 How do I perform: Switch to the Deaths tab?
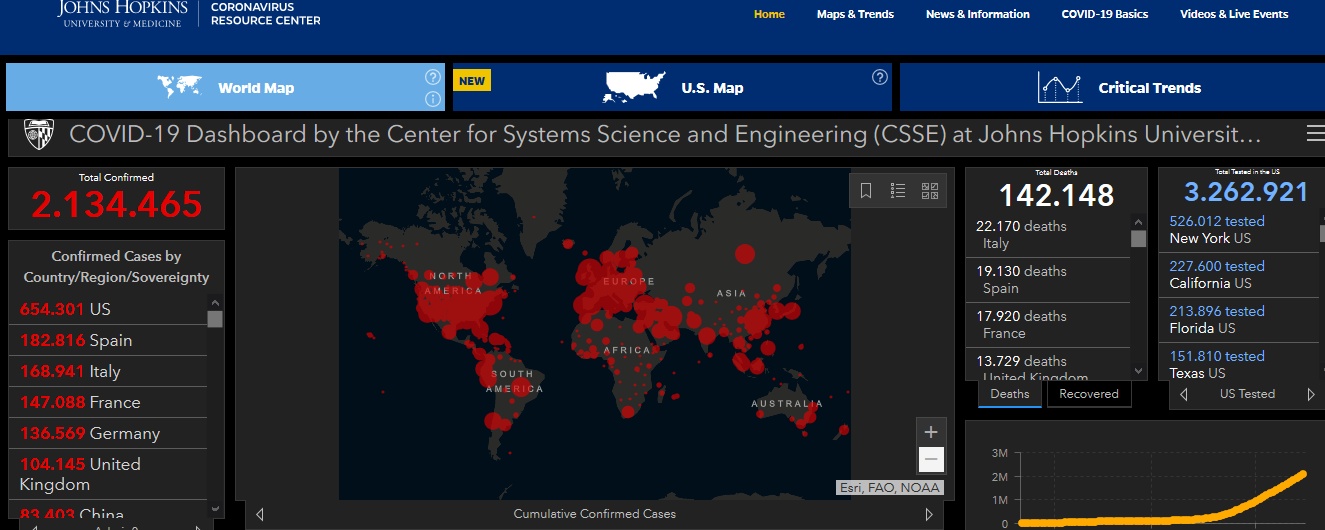pos(1010,394)
